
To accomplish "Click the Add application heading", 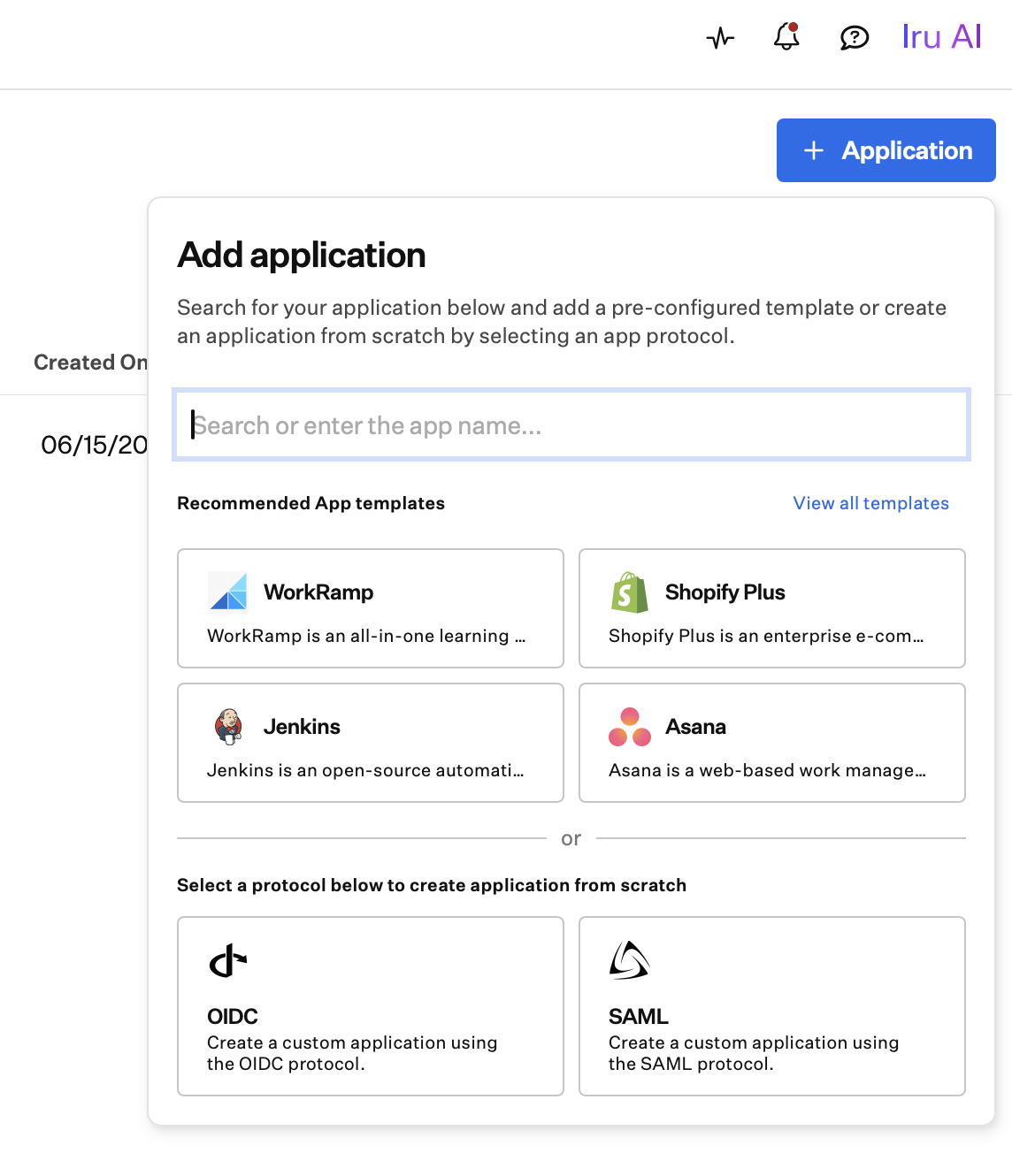I will pyautogui.click(x=302, y=255).
